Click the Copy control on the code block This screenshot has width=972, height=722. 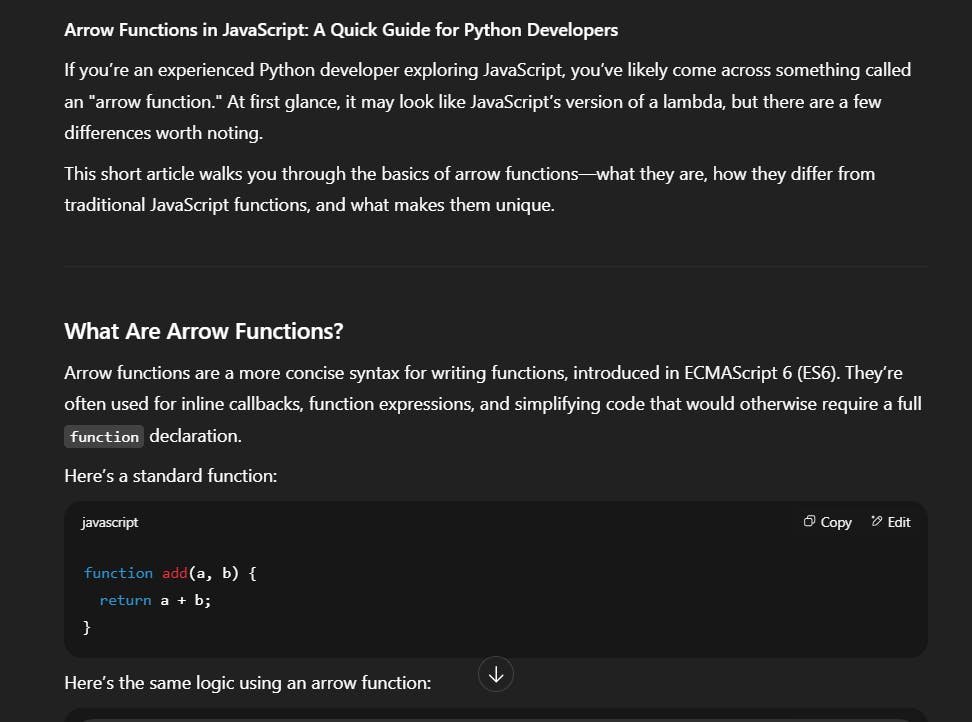827,521
